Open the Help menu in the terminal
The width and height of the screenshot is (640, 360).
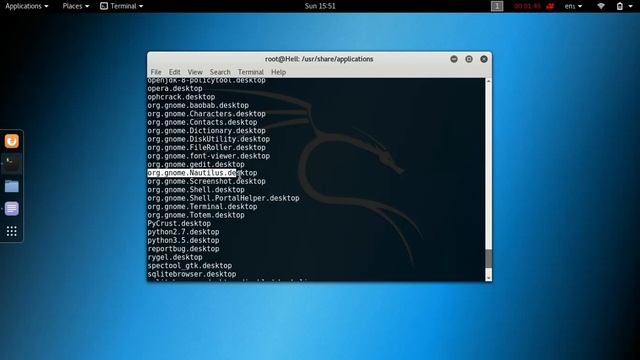[278, 72]
